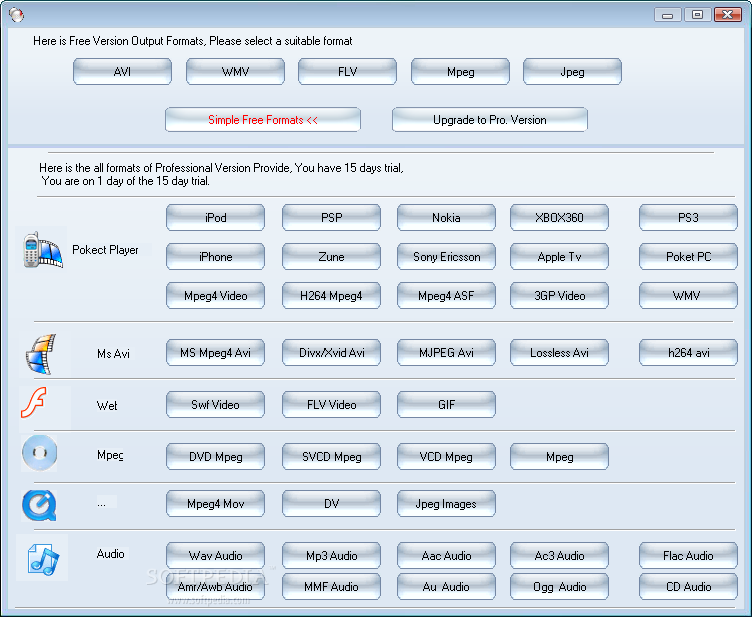Choose Mpeg4 Mov format
Image resolution: width=752 pixels, height=617 pixels.
(215, 504)
